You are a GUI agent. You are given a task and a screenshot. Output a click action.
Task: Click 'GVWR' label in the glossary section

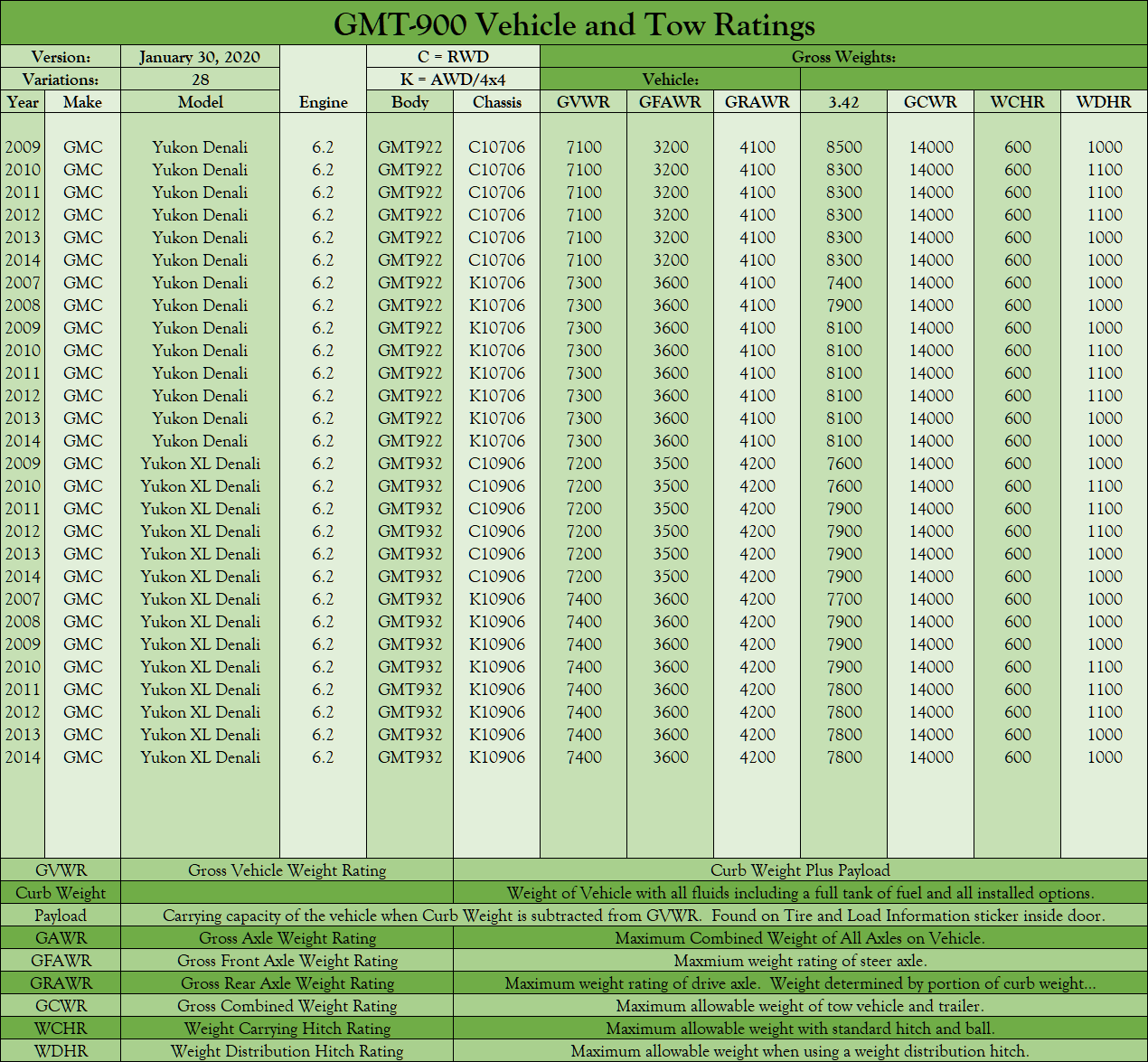(x=61, y=870)
